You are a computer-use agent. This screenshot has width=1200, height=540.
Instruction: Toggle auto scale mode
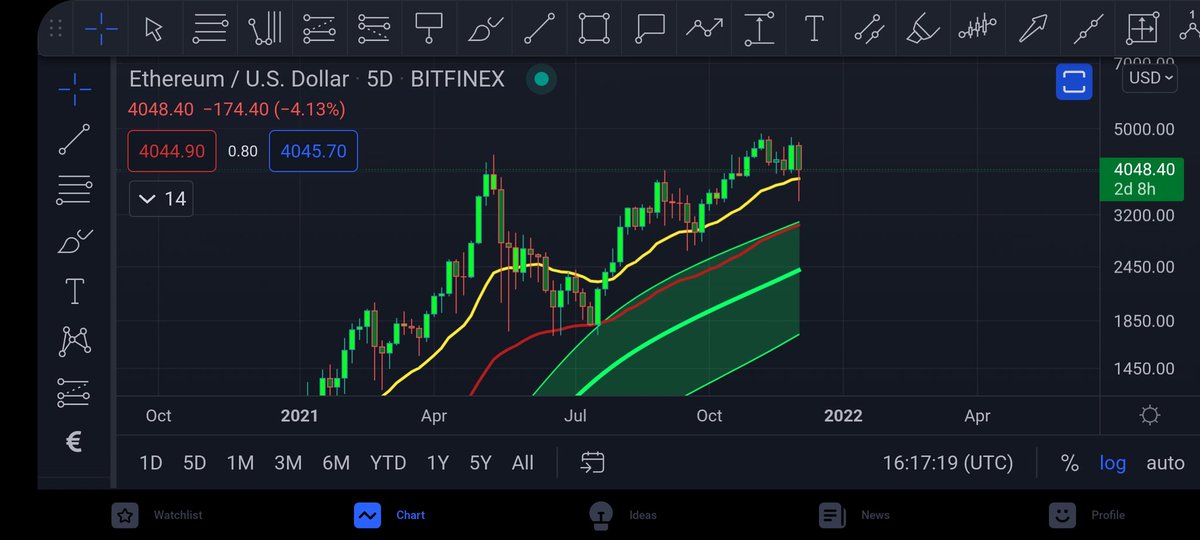pyautogui.click(x=1165, y=463)
